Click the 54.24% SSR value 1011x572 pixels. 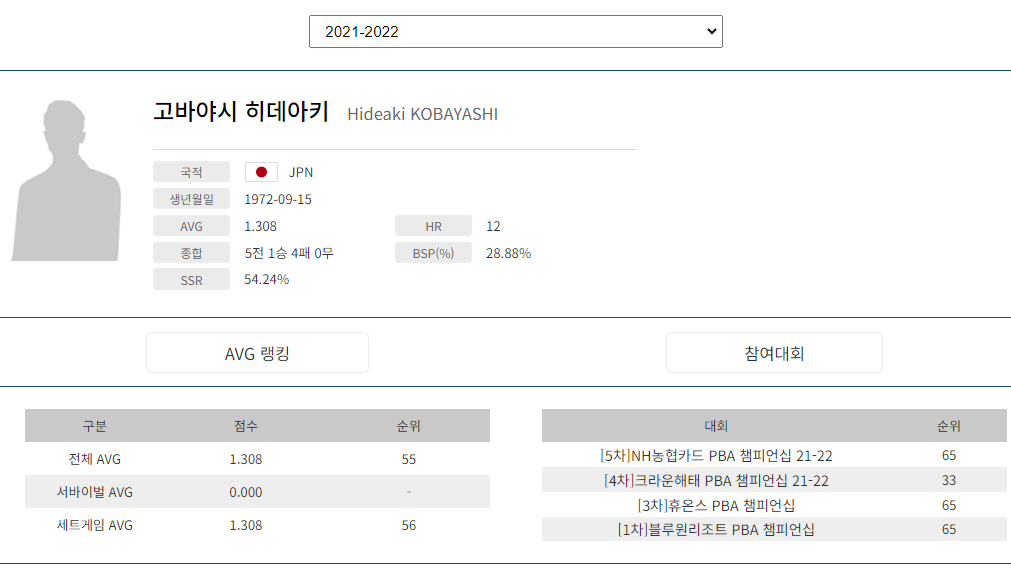tap(266, 279)
